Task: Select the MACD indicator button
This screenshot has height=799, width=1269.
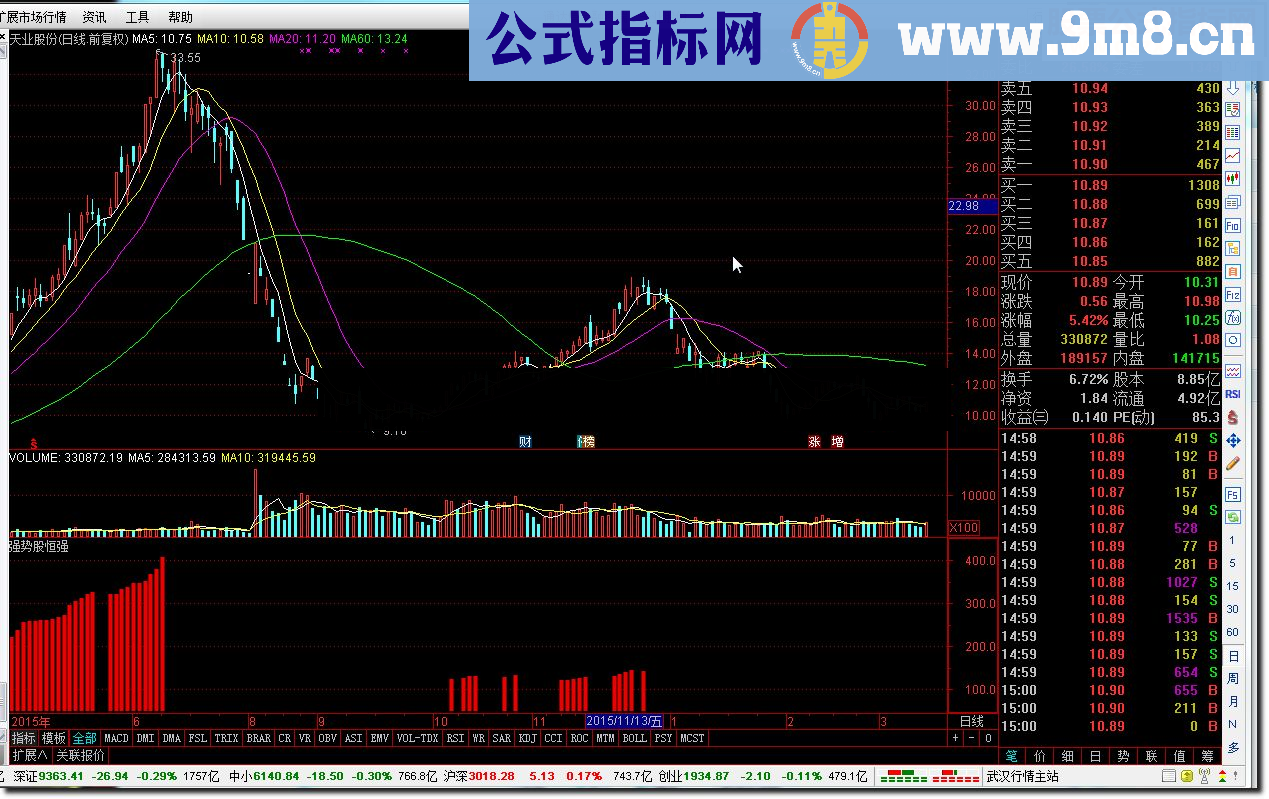Action: (x=118, y=738)
